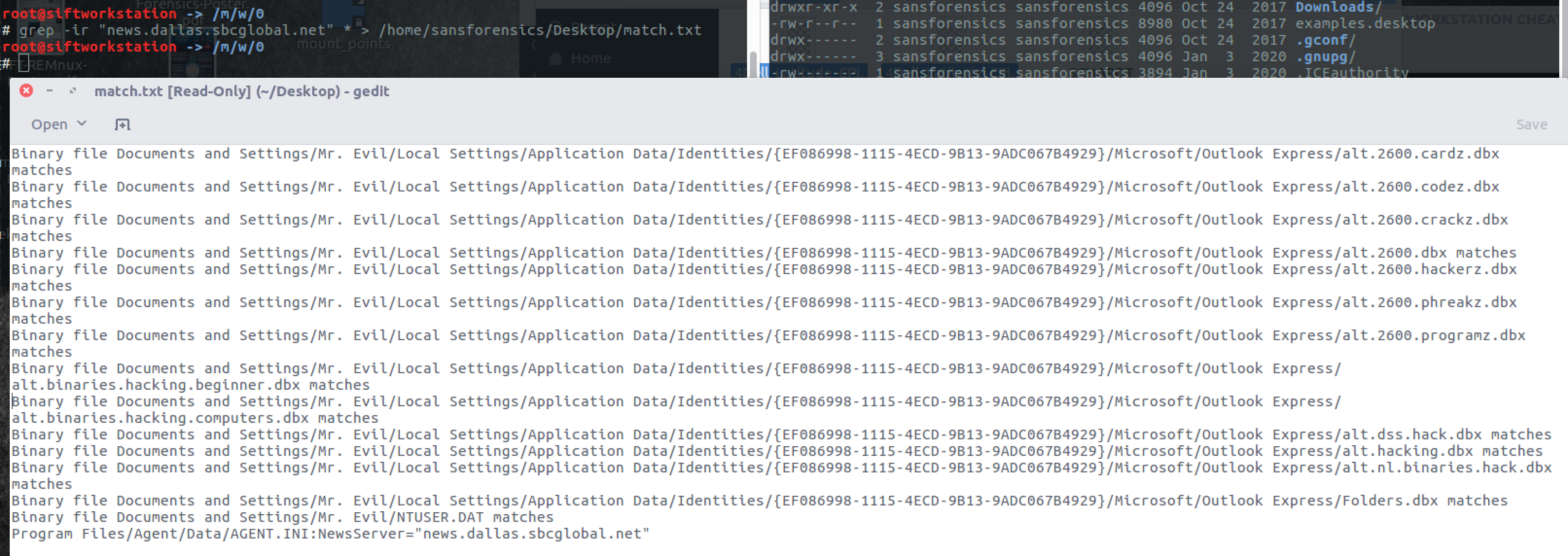This screenshot has height=556, width=1568.
Task: Minimize the gedit window
Action: (x=50, y=90)
